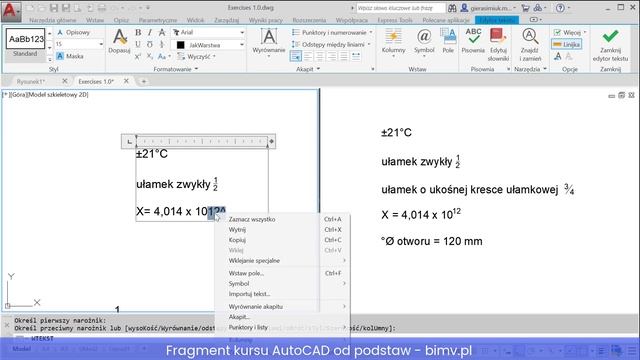640x360 pixels.
Task: Open the AutoCAD application menu button
Action: [11, 11]
